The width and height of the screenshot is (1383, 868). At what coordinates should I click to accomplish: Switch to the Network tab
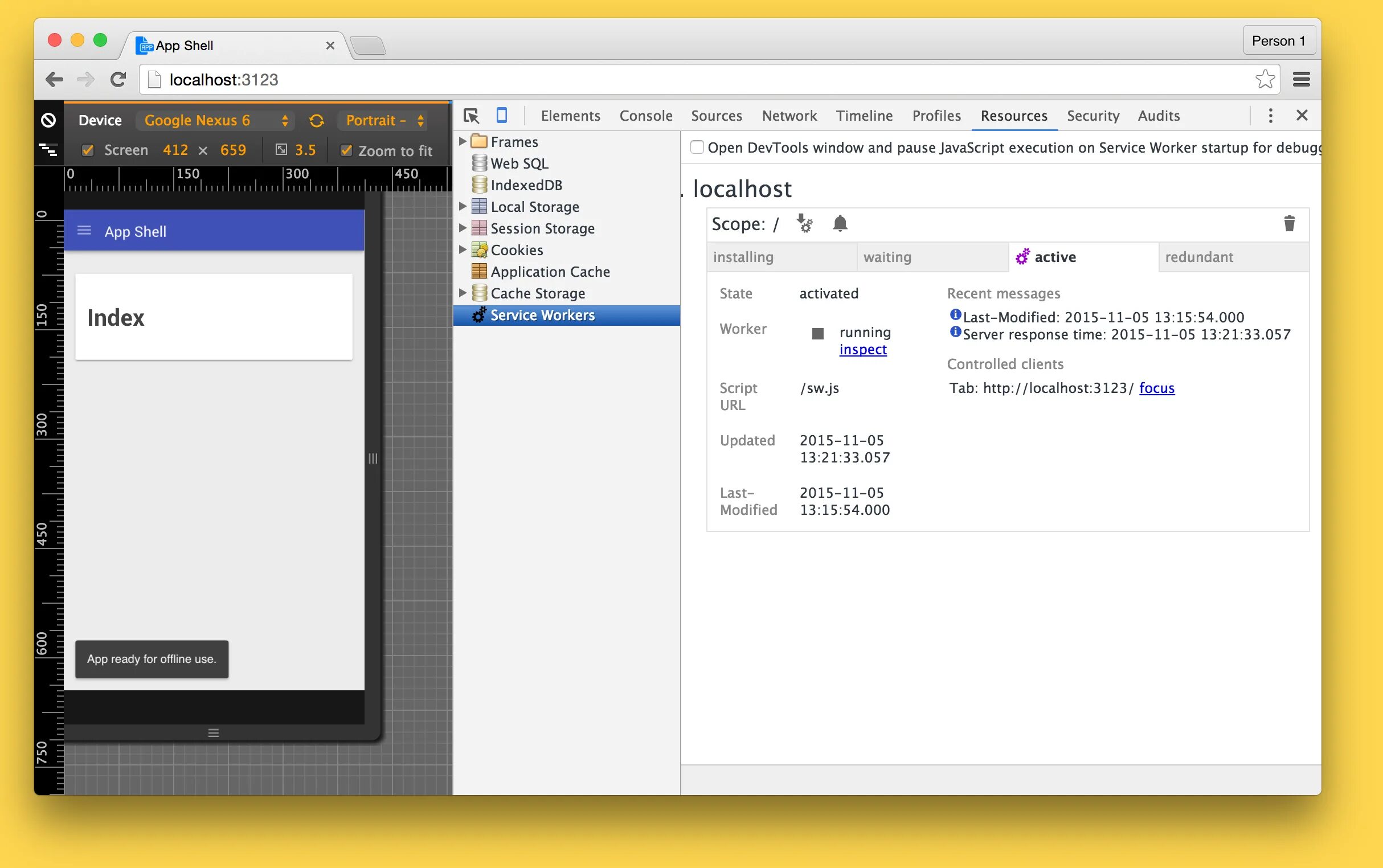[x=788, y=115]
